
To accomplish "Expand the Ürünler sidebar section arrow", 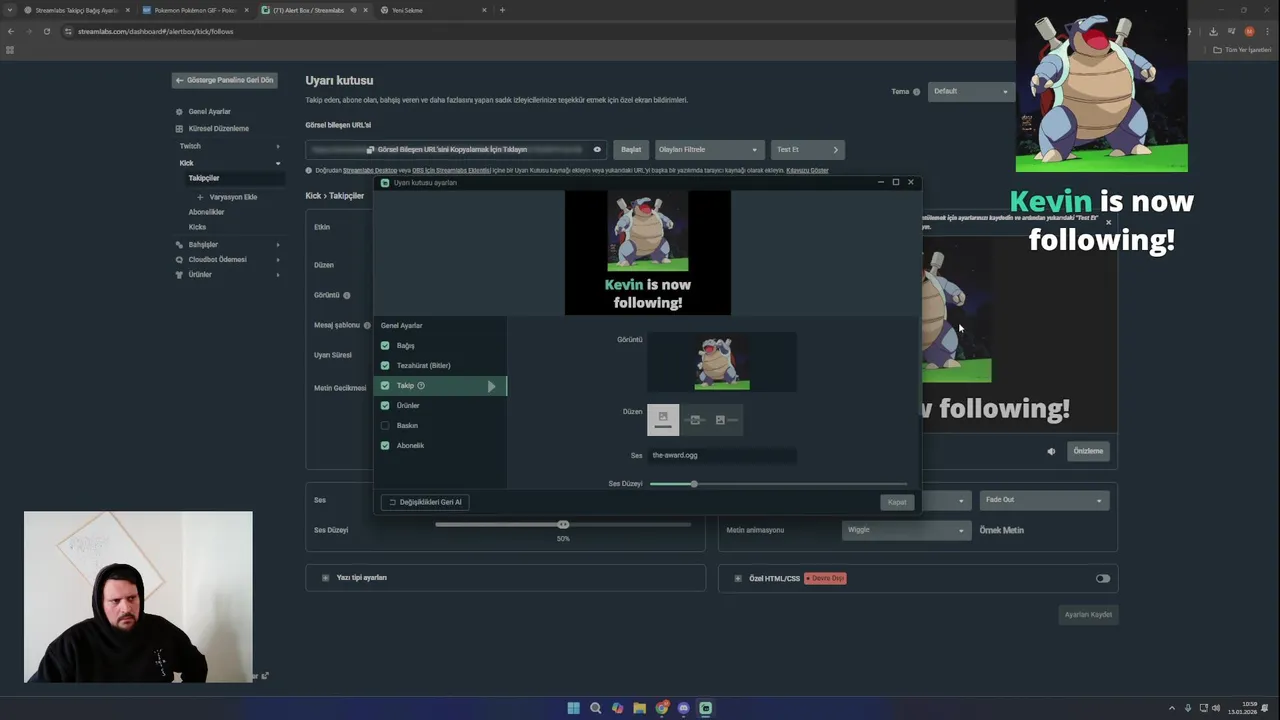I will pos(278,275).
